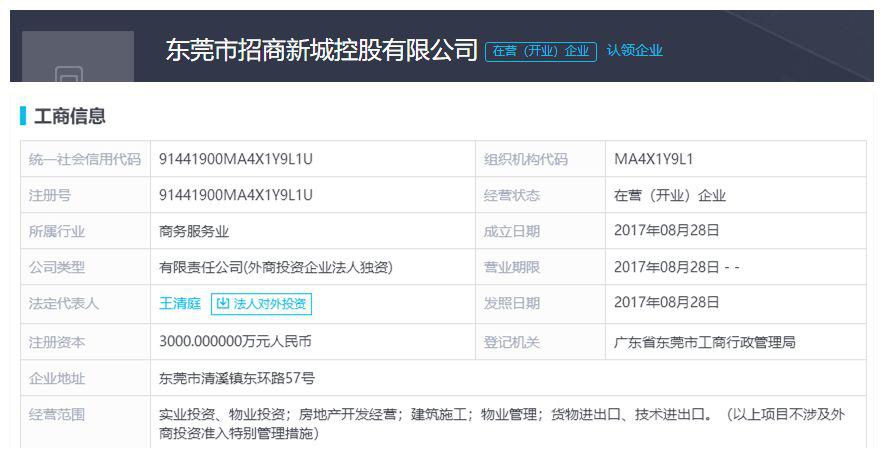Screen dimensions: 884x458
Task: Click the company logo placeholder thumbnail
Action: [x=78, y=56]
